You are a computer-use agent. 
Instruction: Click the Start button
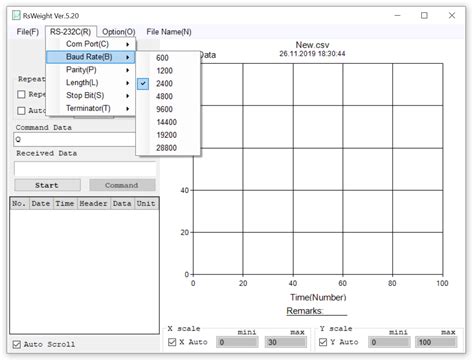click(47, 185)
